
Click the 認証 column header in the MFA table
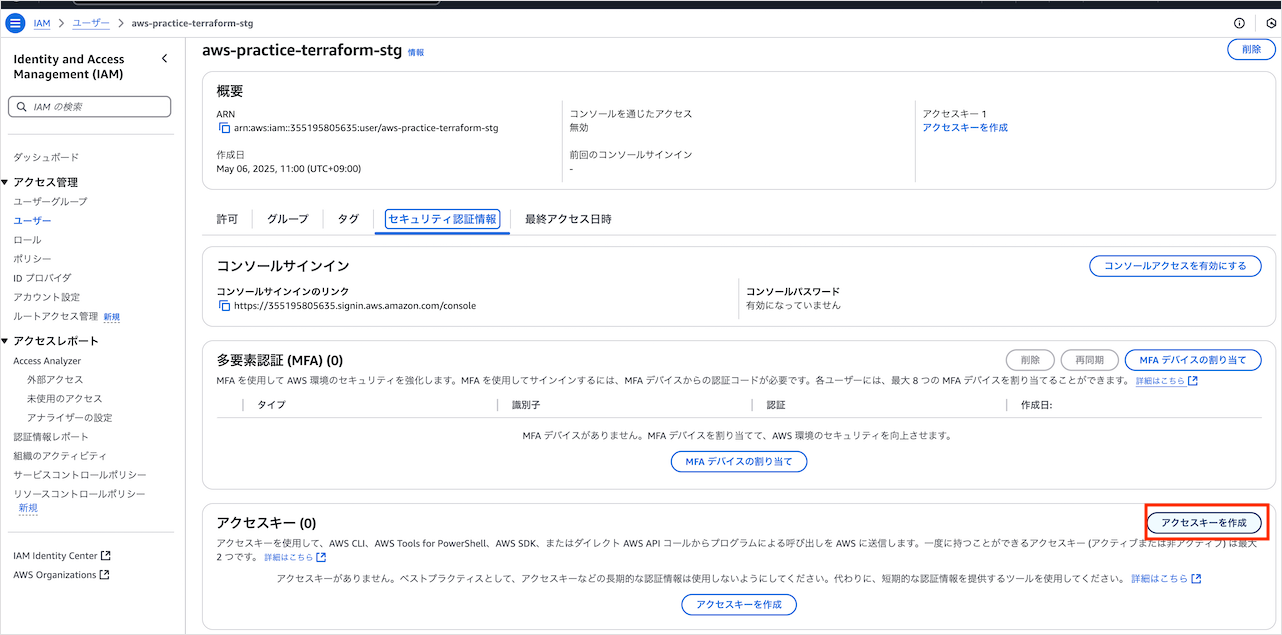(776, 405)
